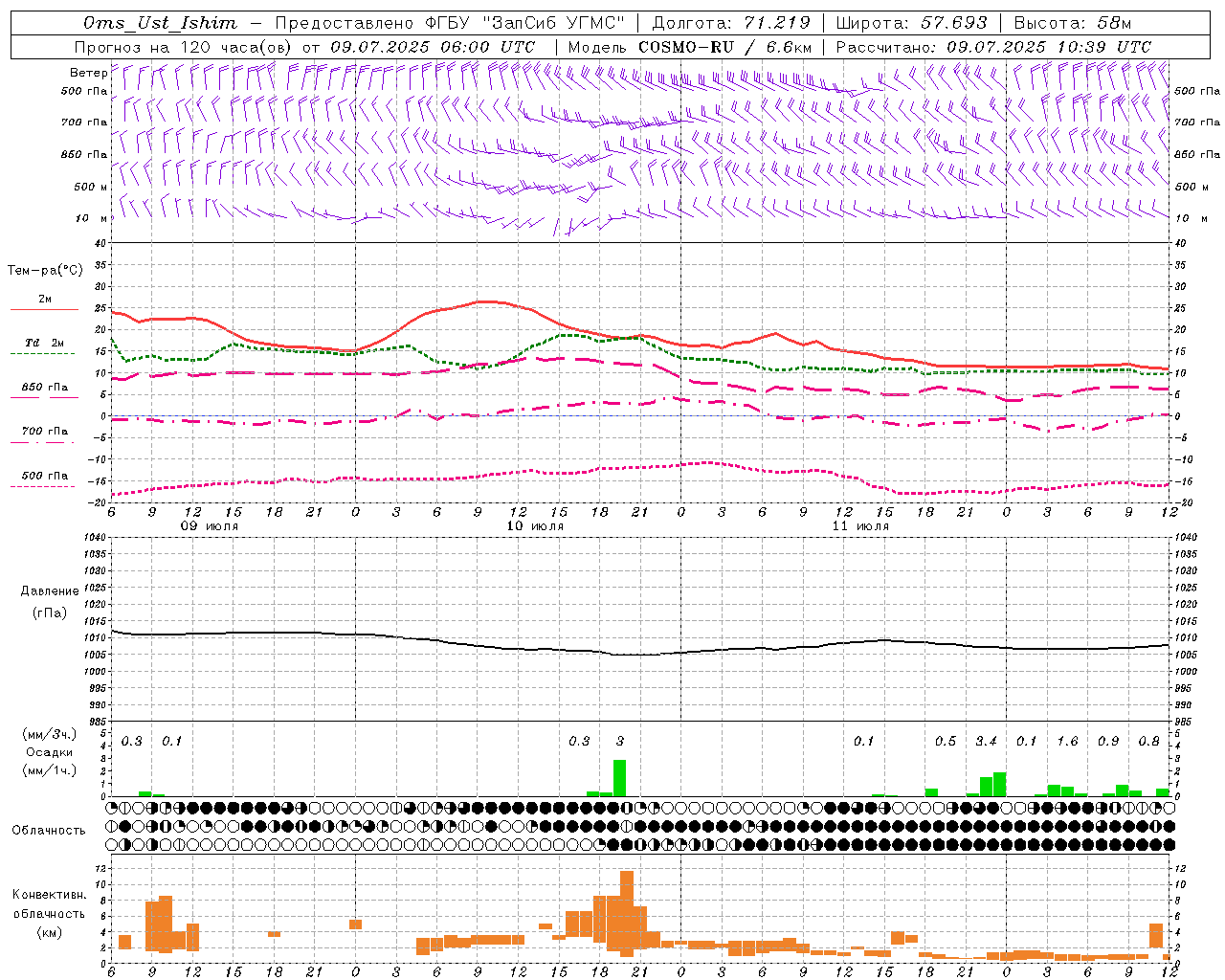
Task: Select the Тем-ра(°C) temperature axis title
Action: pyautogui.click(x=45, y=271)
